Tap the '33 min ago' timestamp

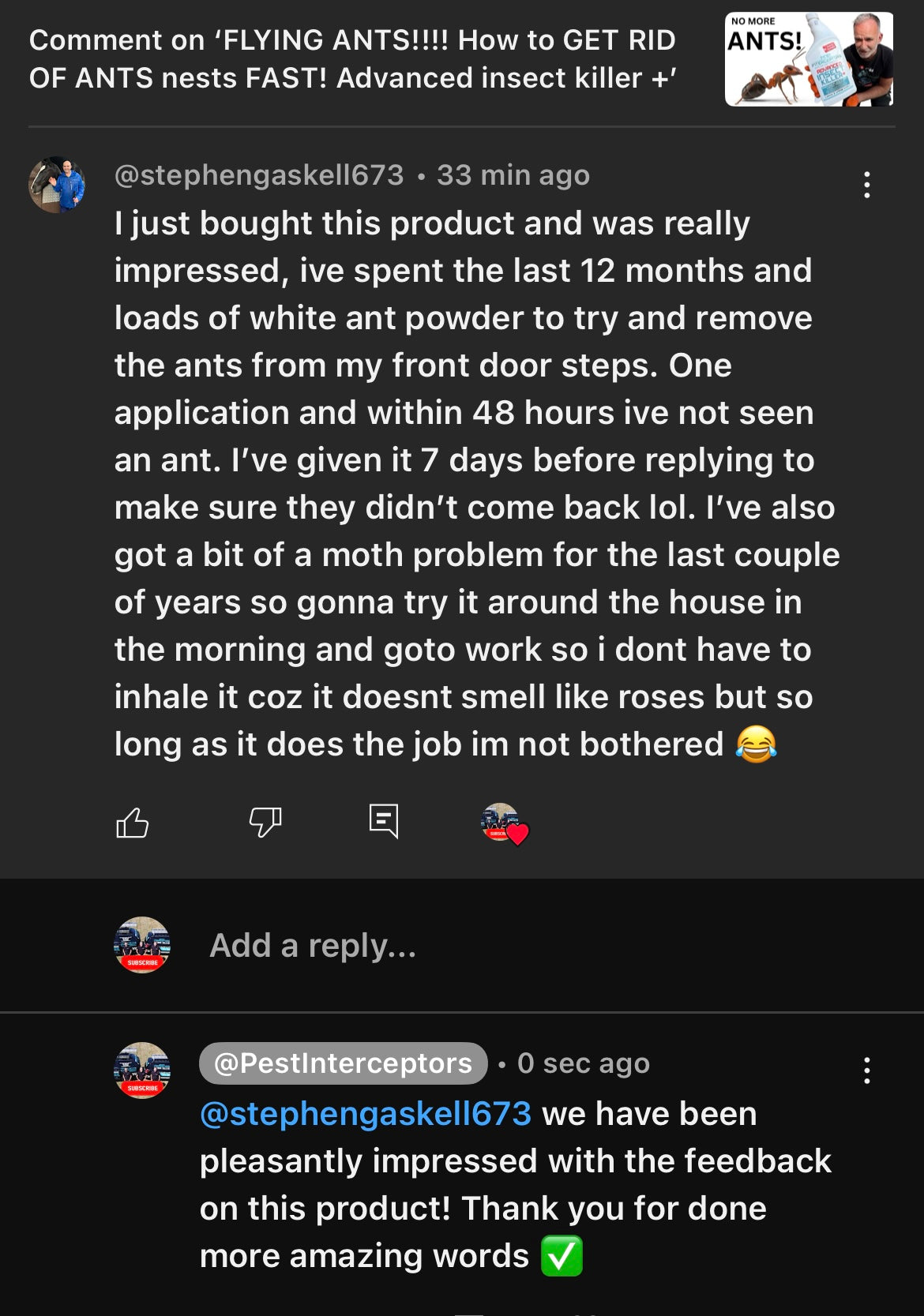pos(513,175)
